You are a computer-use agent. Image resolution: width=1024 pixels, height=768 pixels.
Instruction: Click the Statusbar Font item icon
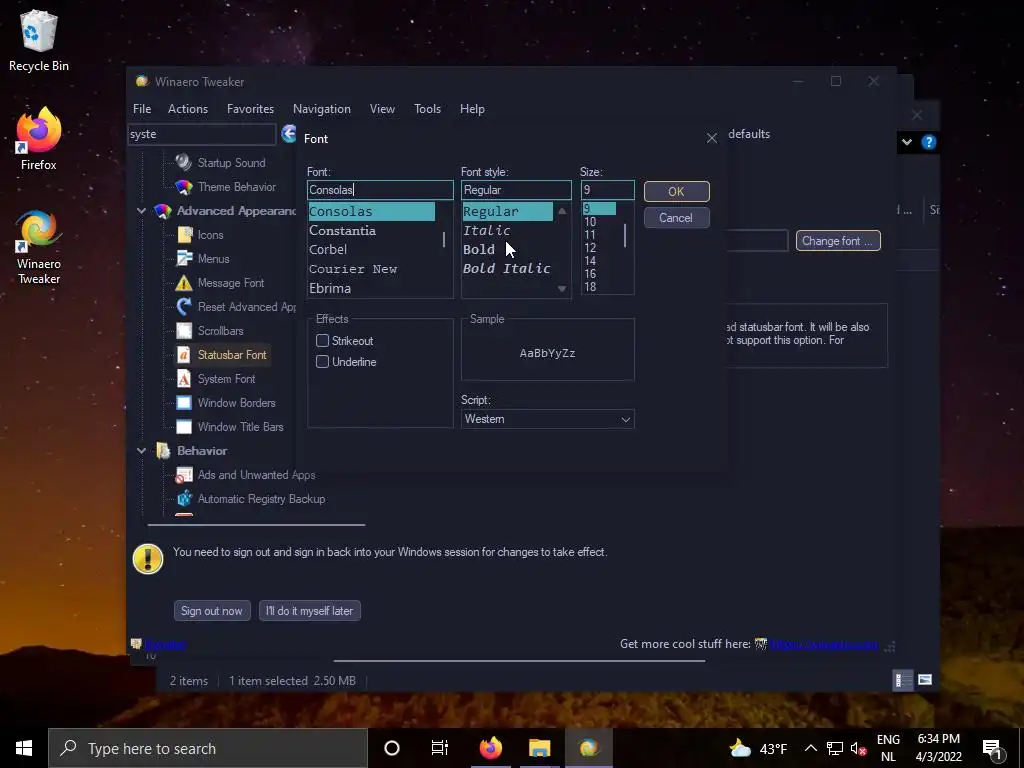[184, 355]
